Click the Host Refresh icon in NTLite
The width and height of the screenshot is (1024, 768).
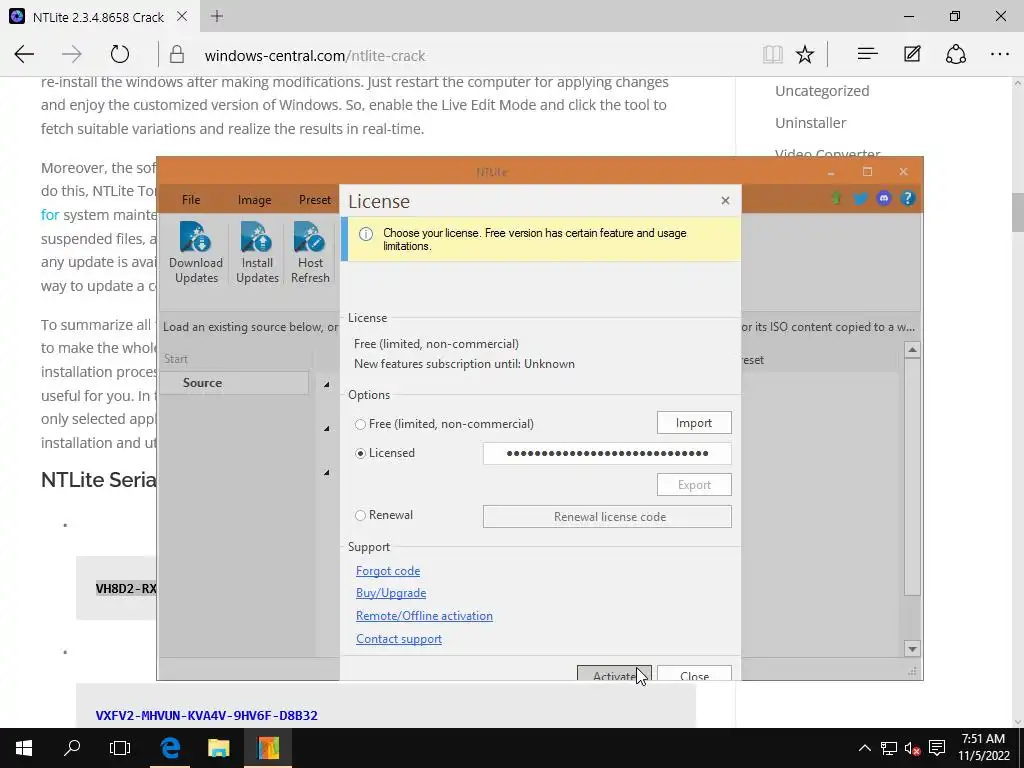310,252
